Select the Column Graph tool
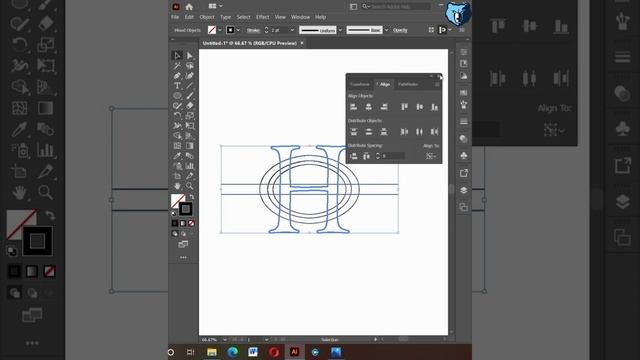Viewport: 640px width, 360px height. click(189, 166)
